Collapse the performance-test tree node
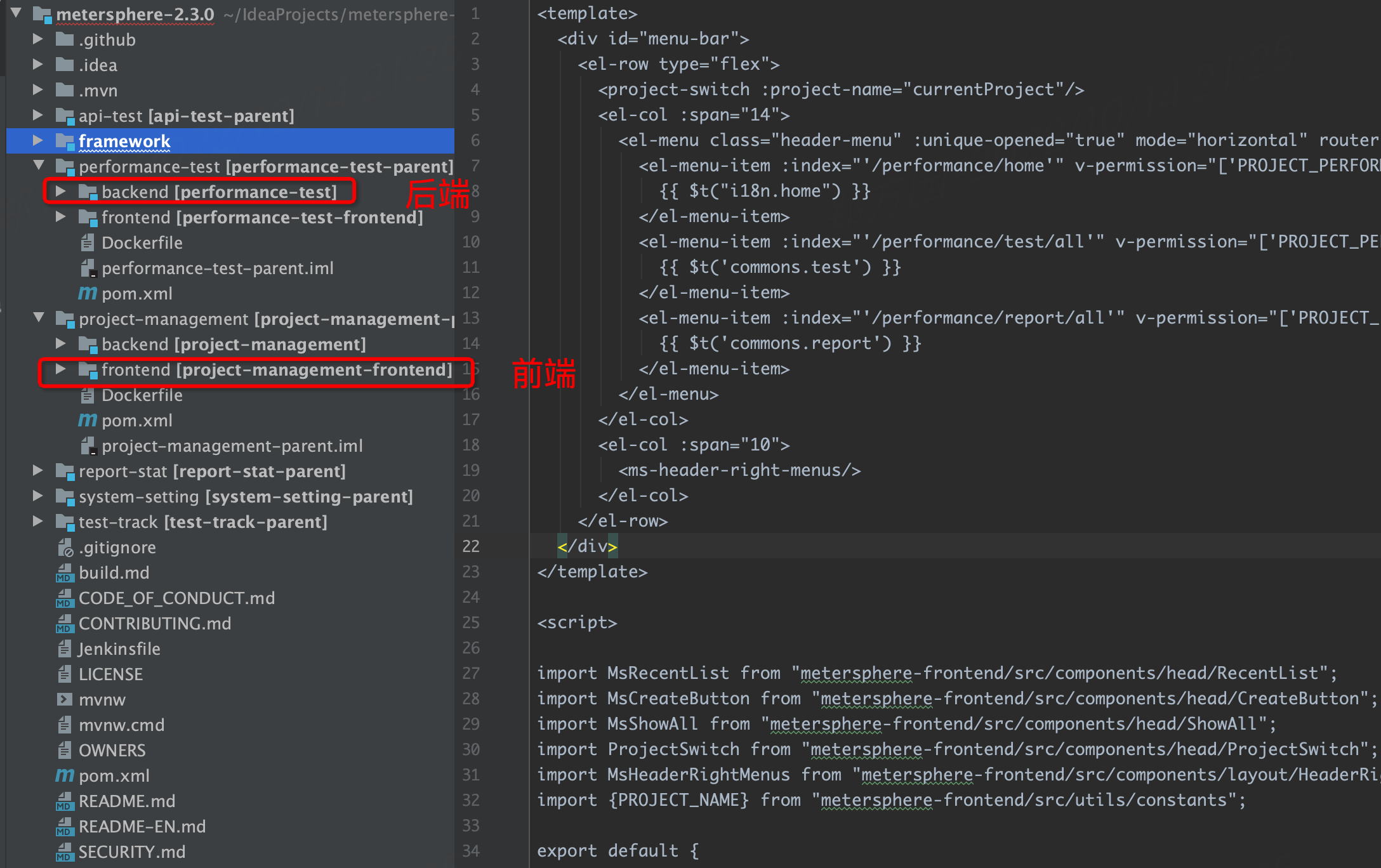 (x=38, y=166)
